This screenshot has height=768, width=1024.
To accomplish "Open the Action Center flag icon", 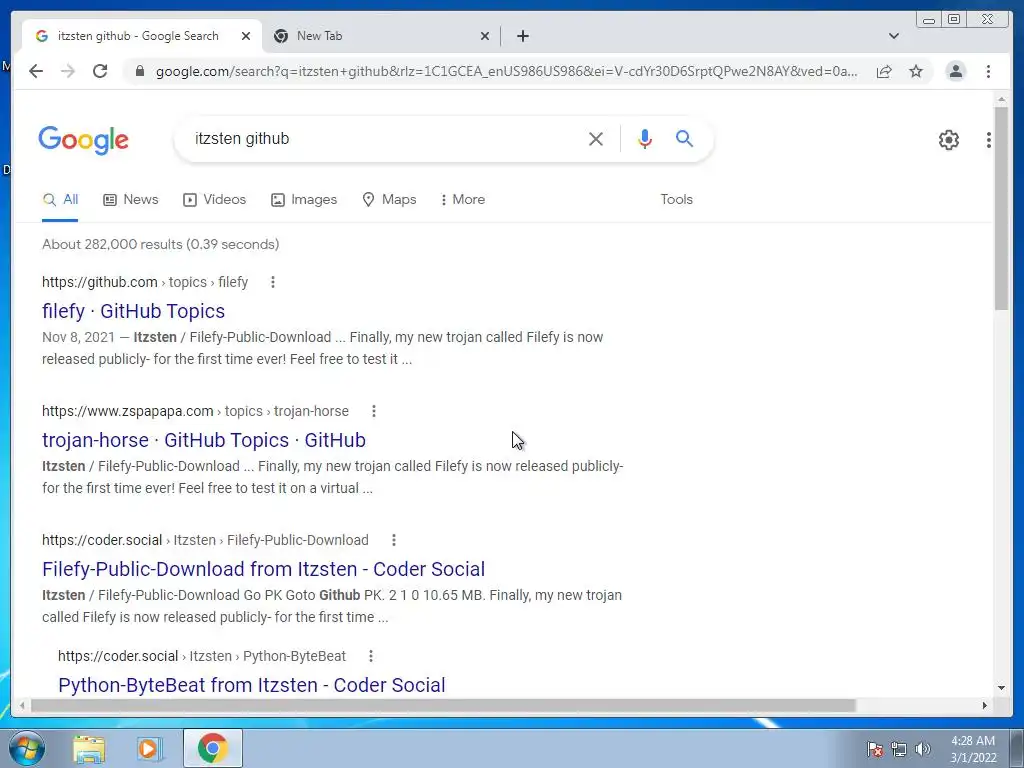I will click(x=874, y=749).
